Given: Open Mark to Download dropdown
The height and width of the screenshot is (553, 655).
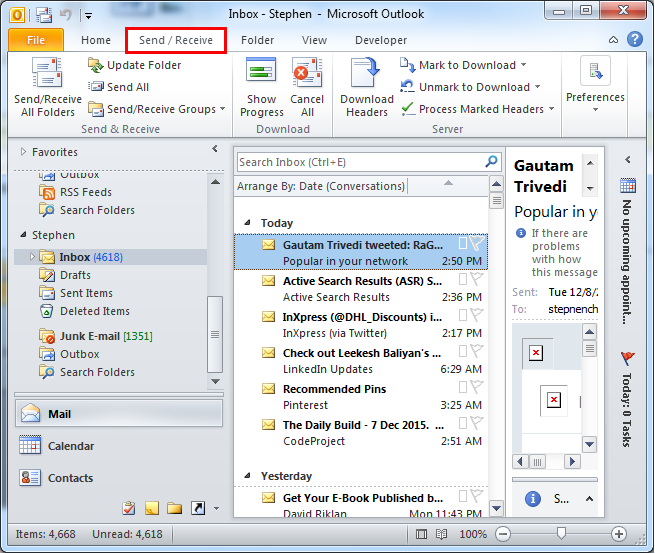Looking at the screenshot, I should (523, 65).
